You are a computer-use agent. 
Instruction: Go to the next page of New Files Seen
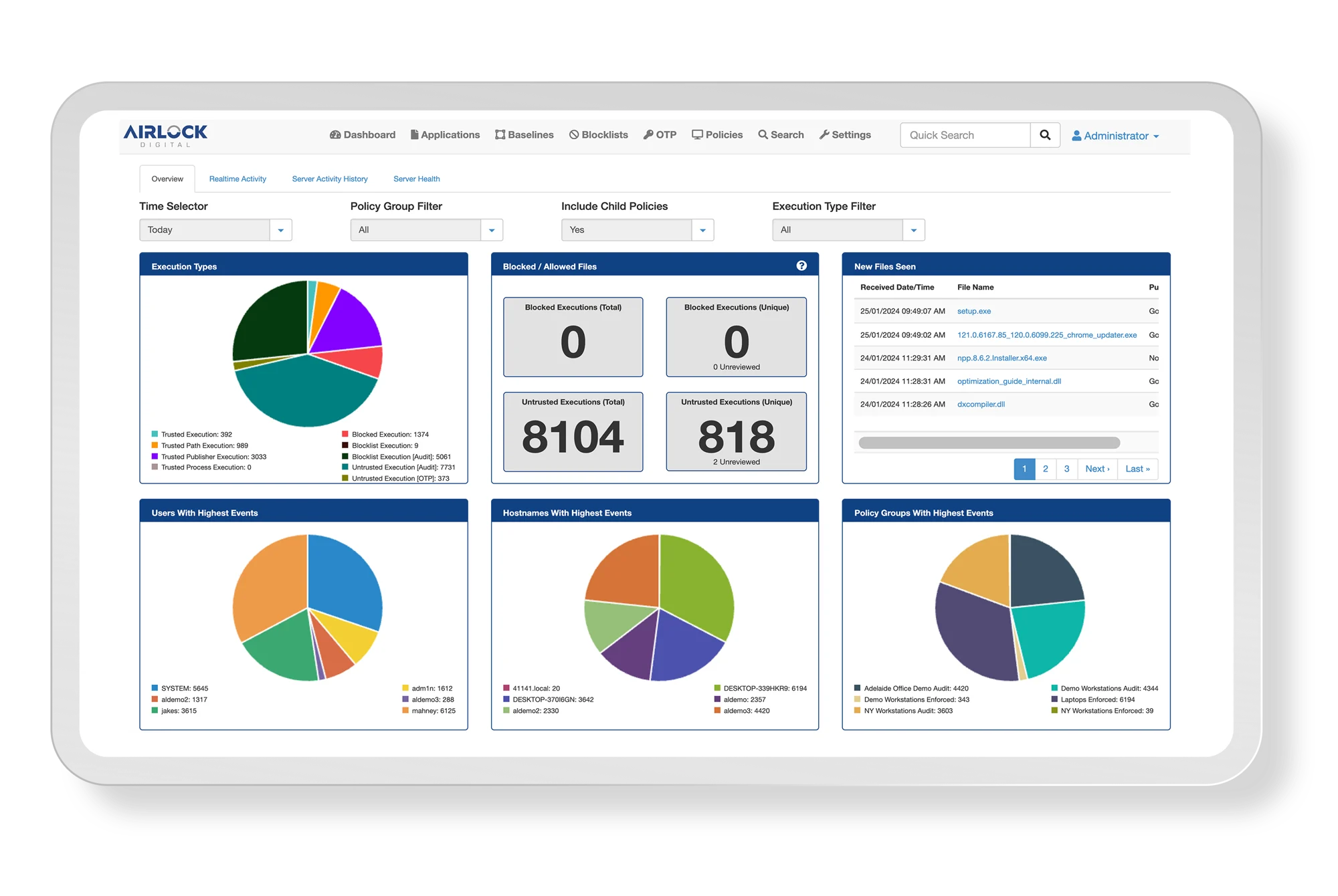1097,469
